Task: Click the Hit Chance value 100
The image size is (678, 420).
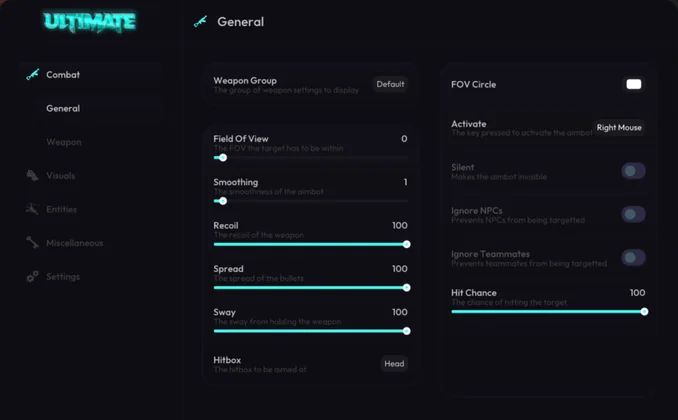Action: (x=637, y=293)
